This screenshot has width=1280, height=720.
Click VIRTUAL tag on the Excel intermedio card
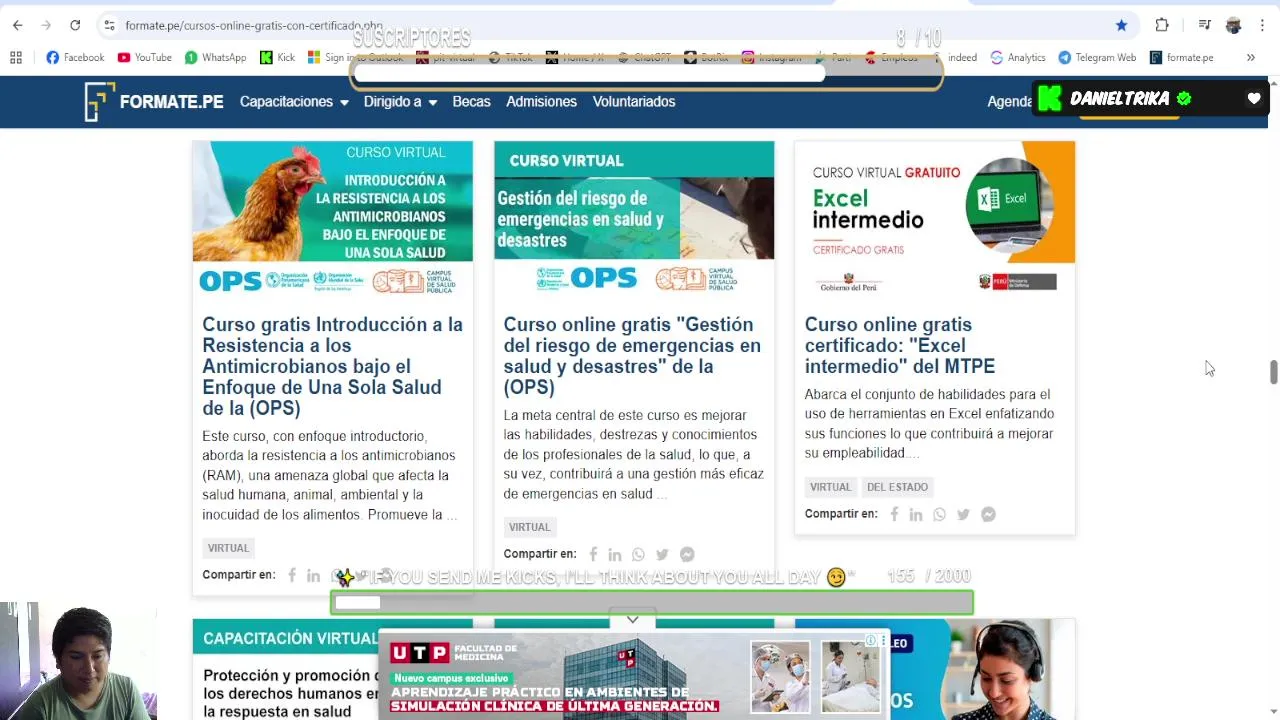(x=830, y=487)
